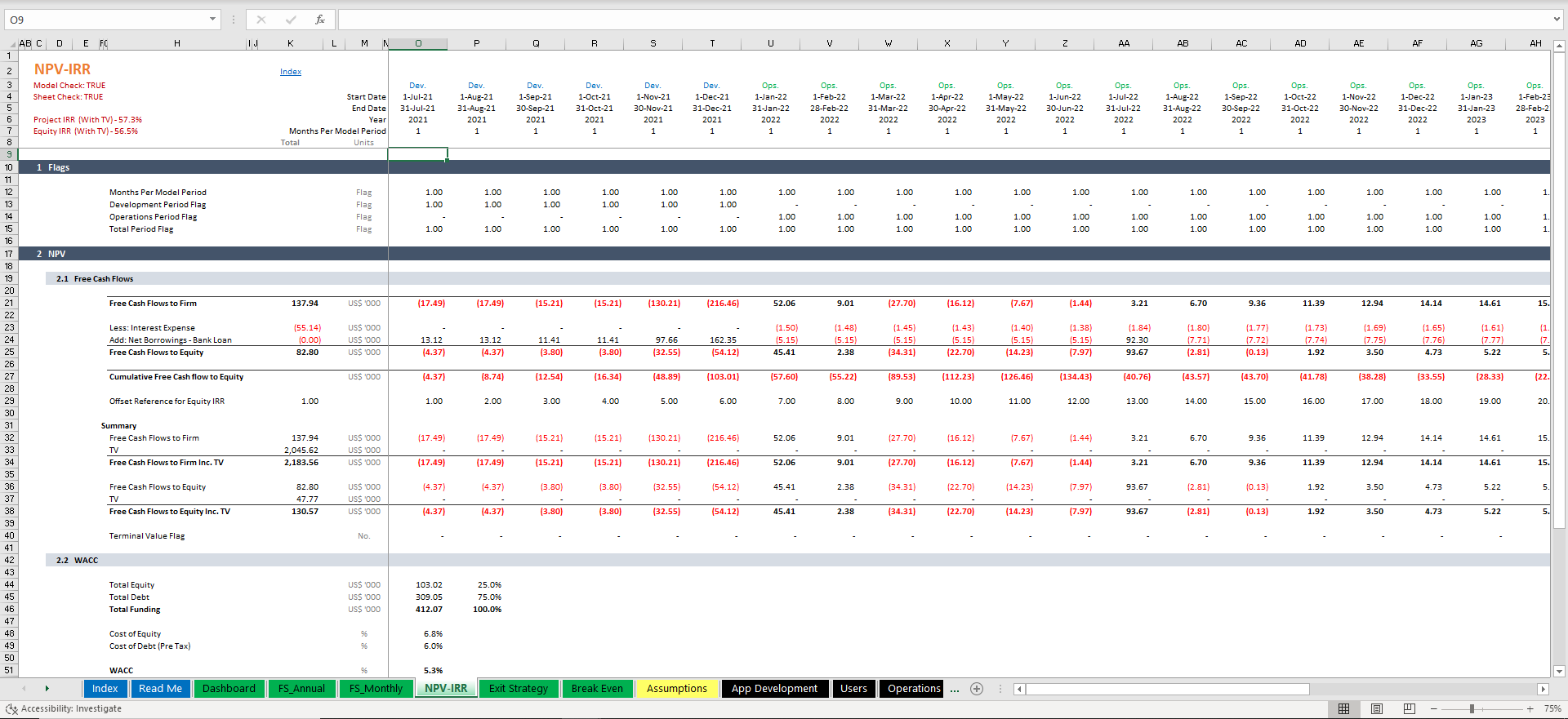Select column header O
The image size is (1568, 719).
coord(418,44)
